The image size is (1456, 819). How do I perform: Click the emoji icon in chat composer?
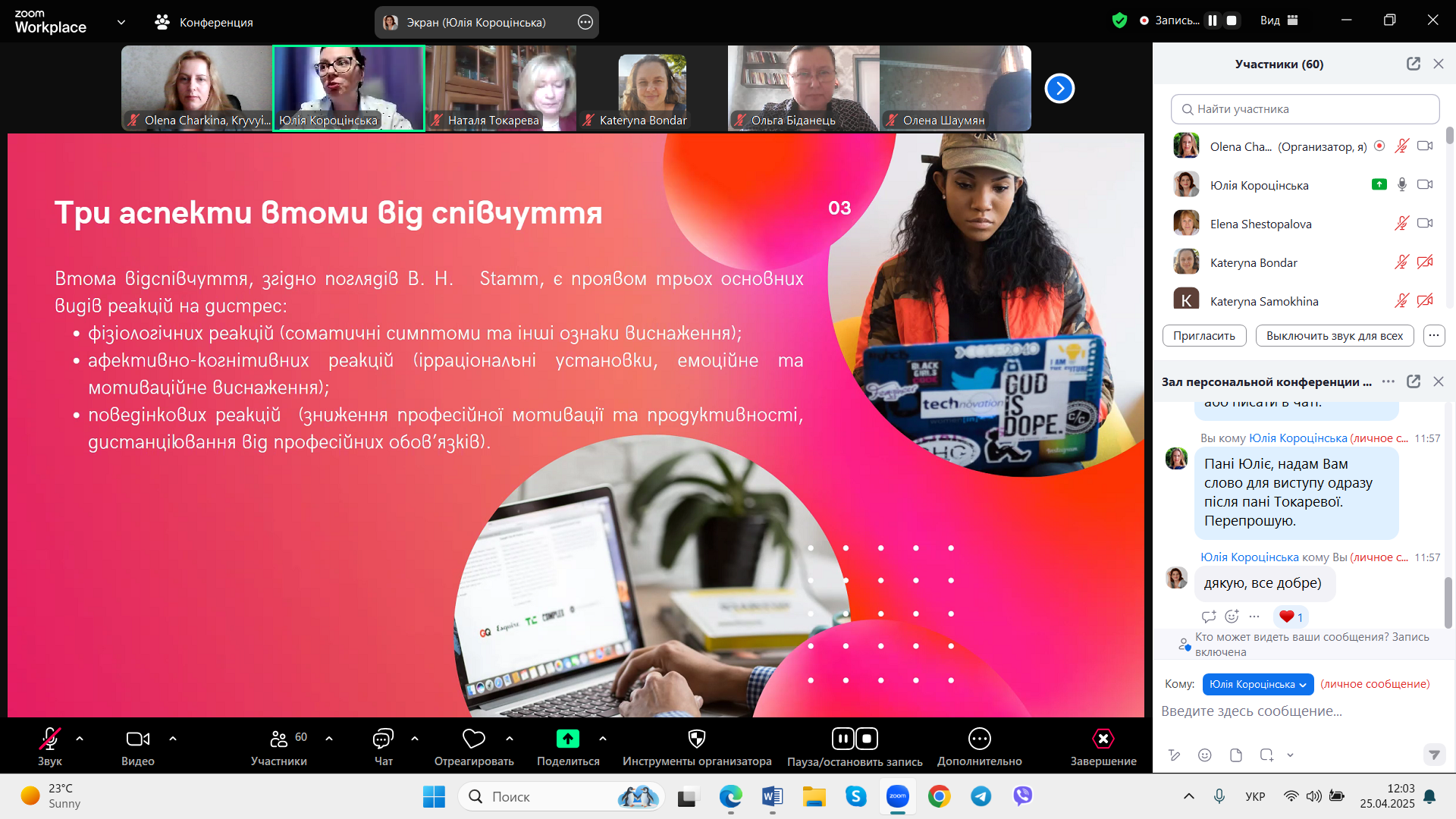click(x=1204, y=755)
